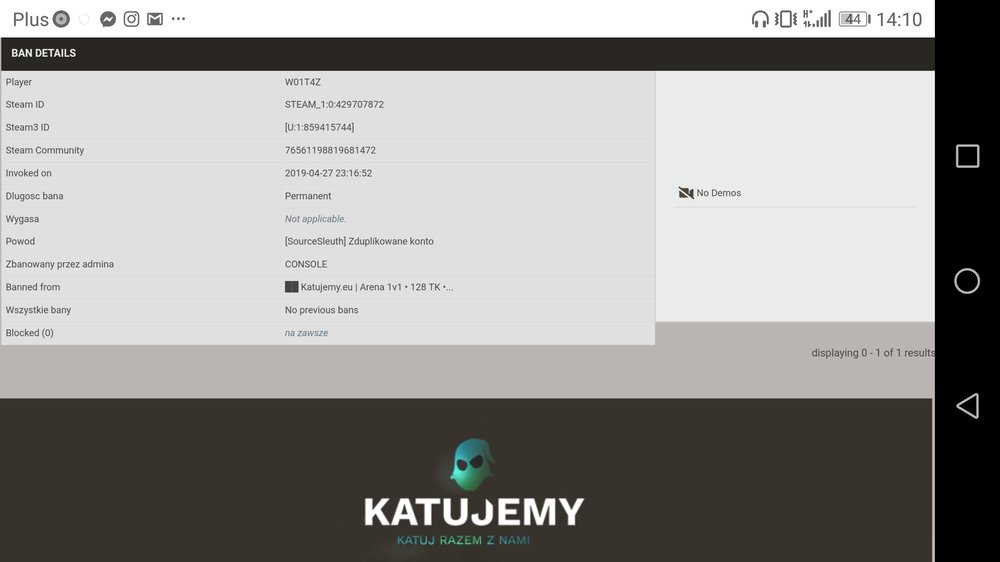Tap the Android recent apps square button

pyautogui.click(x=967, y=156)
